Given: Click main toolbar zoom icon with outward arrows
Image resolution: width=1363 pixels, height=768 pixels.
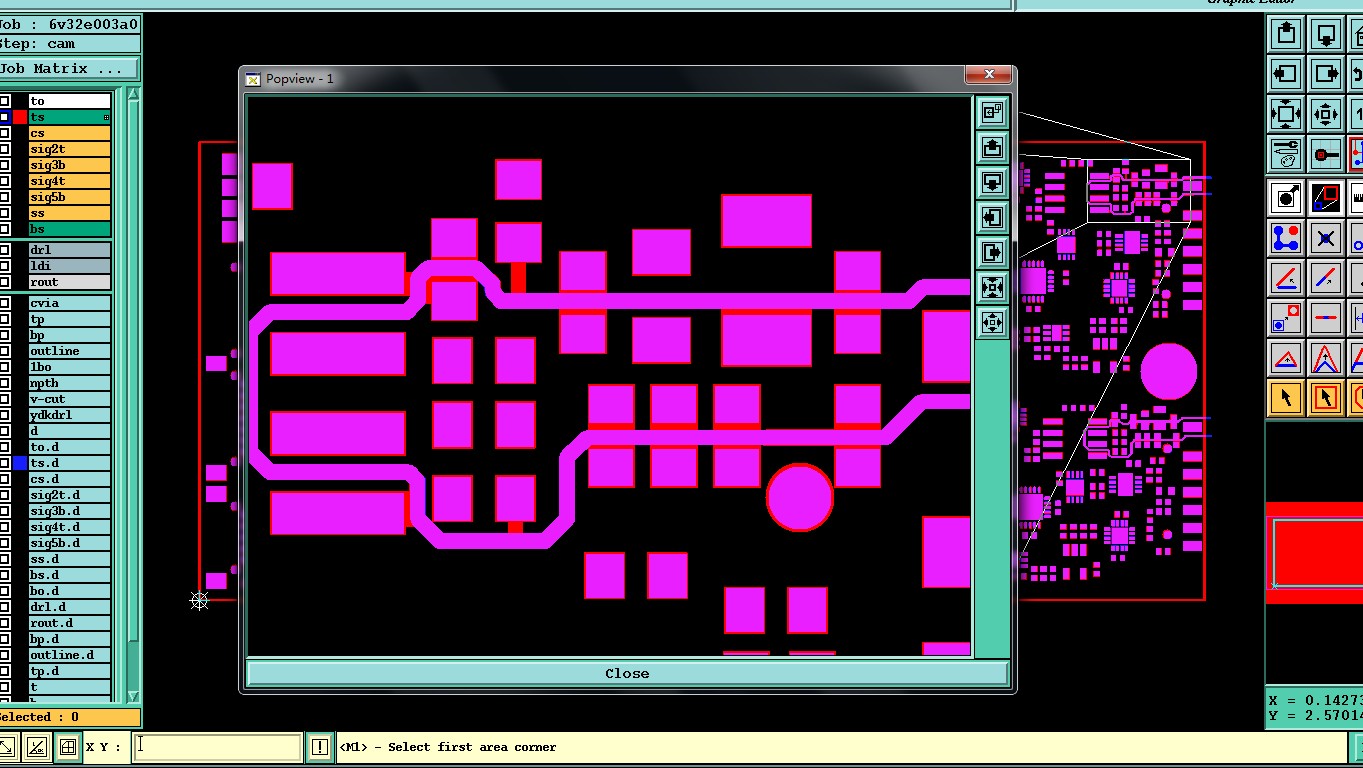Looking at the screenshot, I should (x=1286, y=114).
